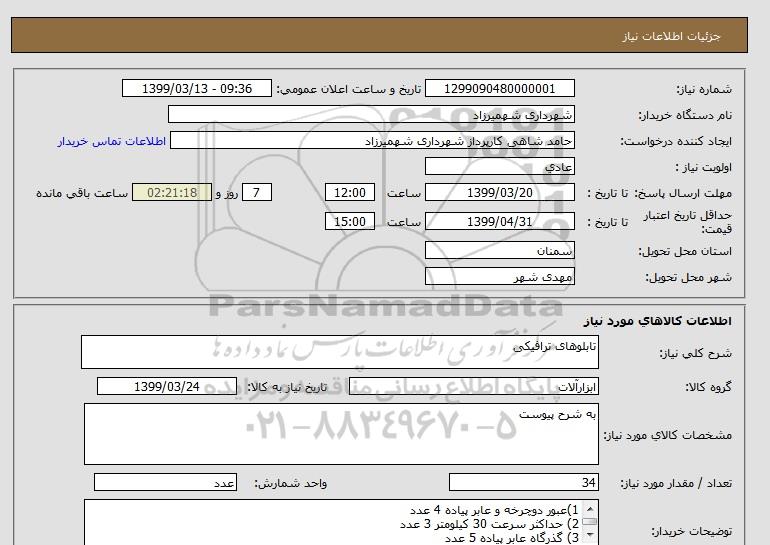Click the quantity field showing 34
This screenshot has width=770, height=545.
(523, 483)
